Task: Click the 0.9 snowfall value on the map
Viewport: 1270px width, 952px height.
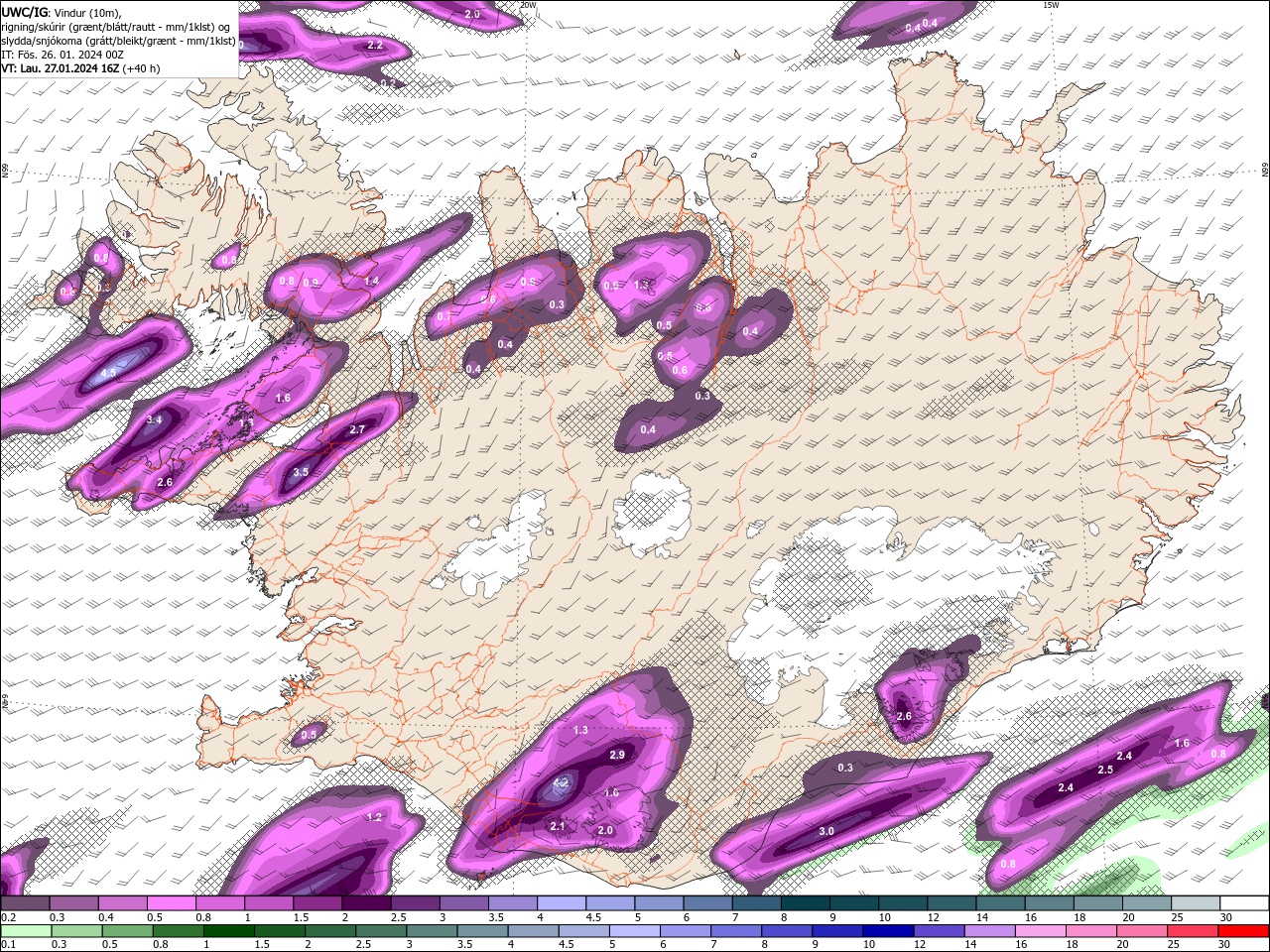Action: point(311,283)
